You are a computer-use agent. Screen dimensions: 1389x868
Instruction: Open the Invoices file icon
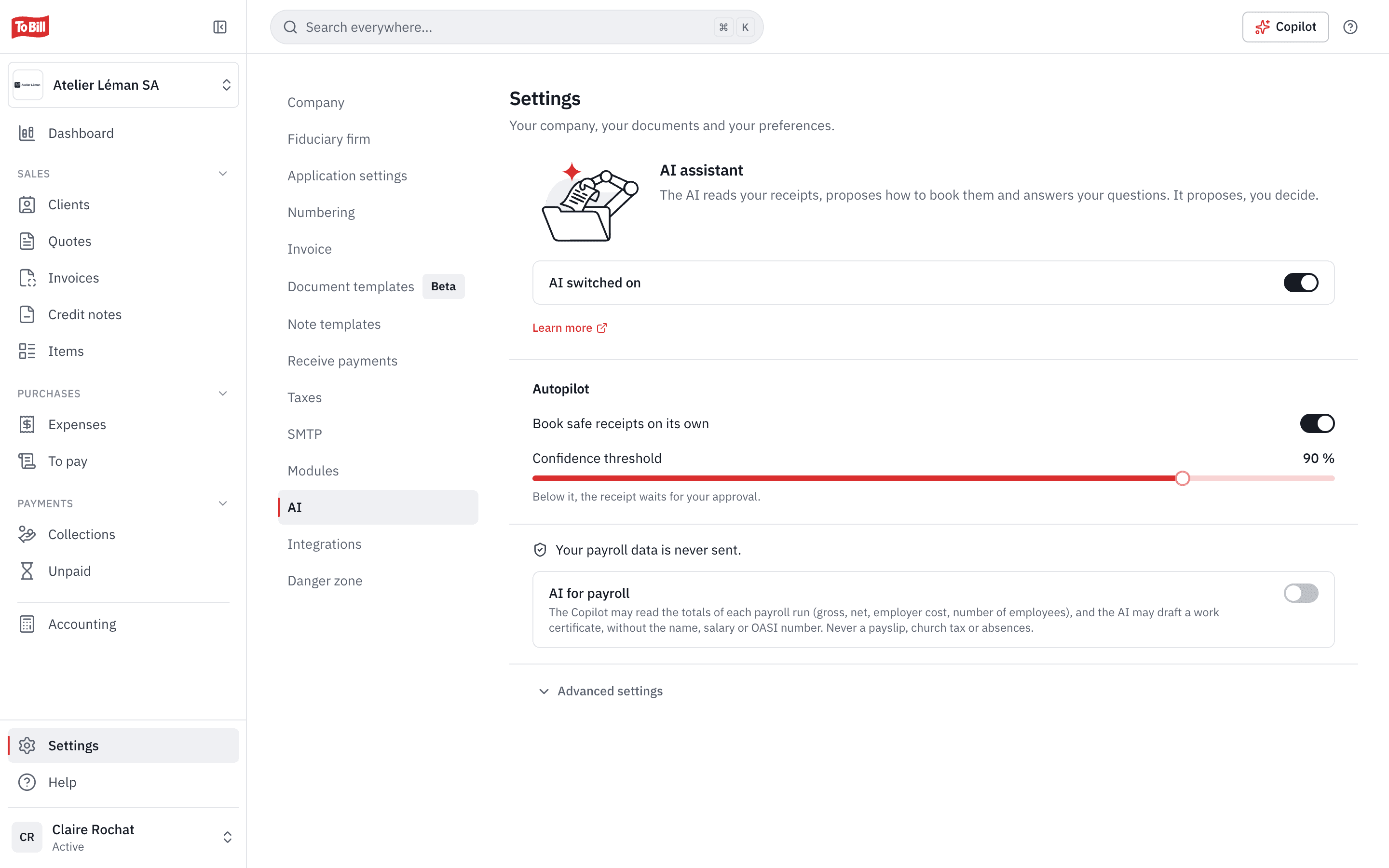[27, 278]
